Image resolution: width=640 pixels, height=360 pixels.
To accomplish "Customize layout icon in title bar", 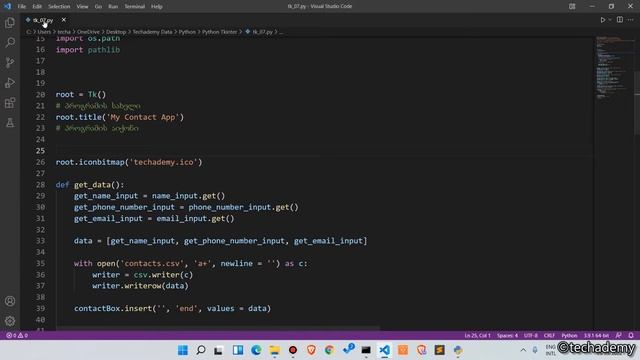I will (572, 6).
